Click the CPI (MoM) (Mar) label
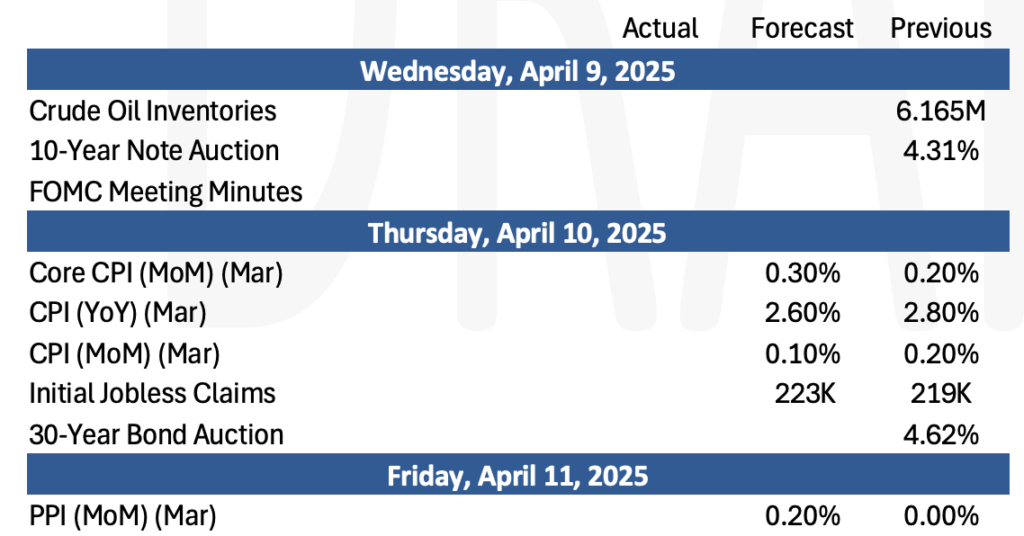1024x536 pixels. [x=125, y=354]
